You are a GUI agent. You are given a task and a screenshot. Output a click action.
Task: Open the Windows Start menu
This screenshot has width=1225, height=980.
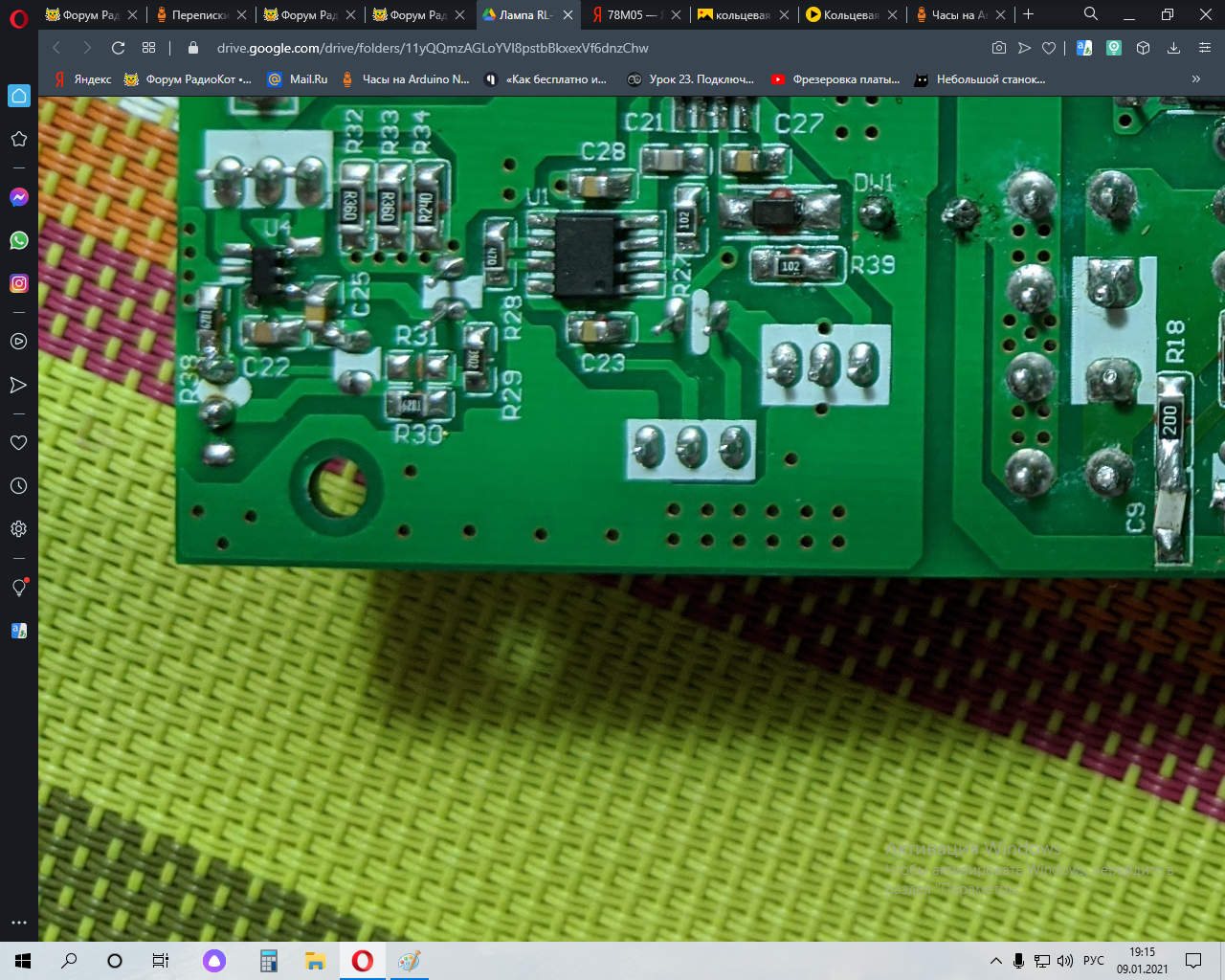[23, 961]
